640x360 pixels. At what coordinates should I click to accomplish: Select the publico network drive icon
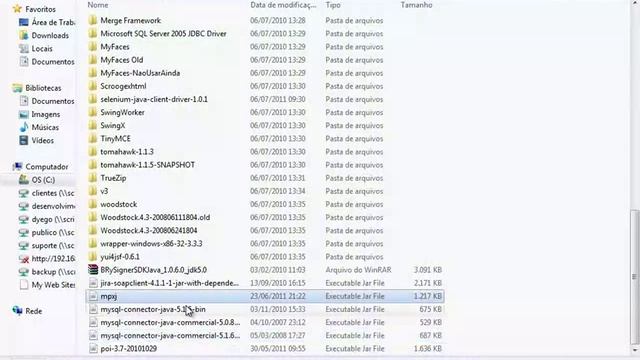24,232
